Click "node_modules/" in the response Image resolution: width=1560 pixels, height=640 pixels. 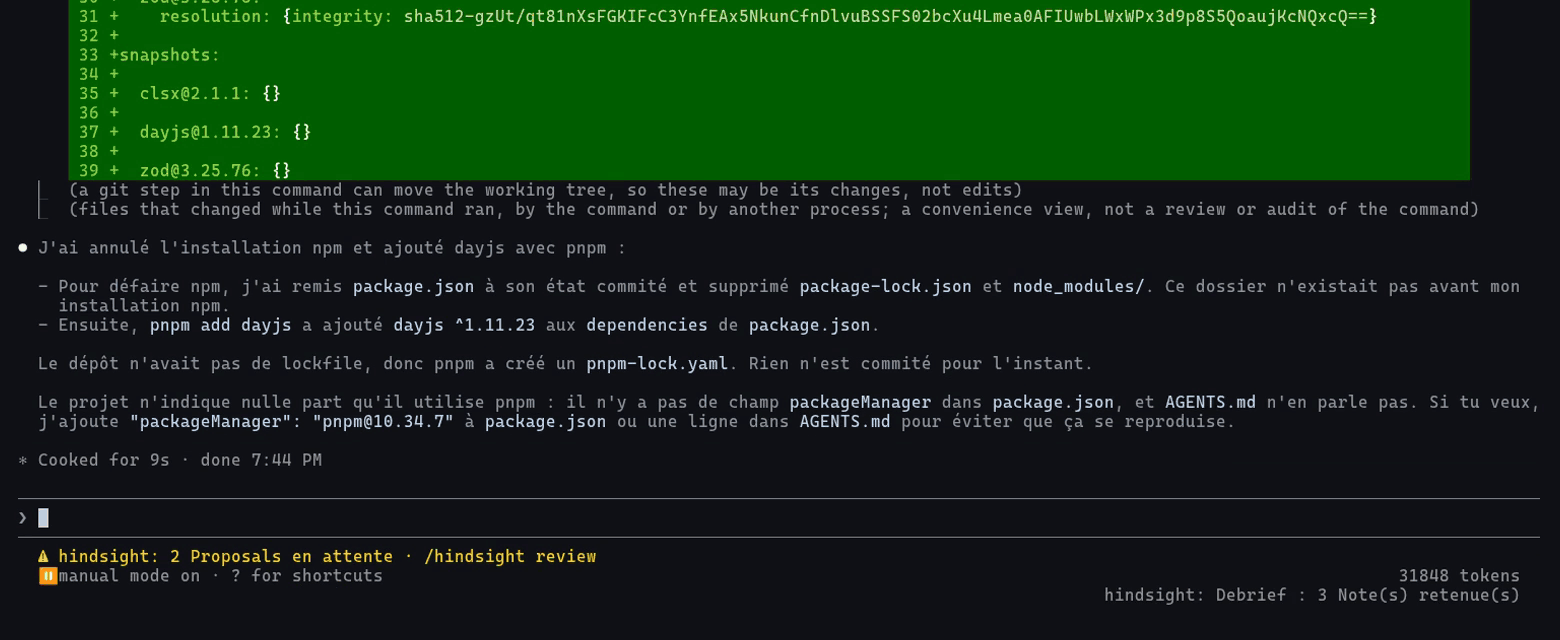point(1078,287)
